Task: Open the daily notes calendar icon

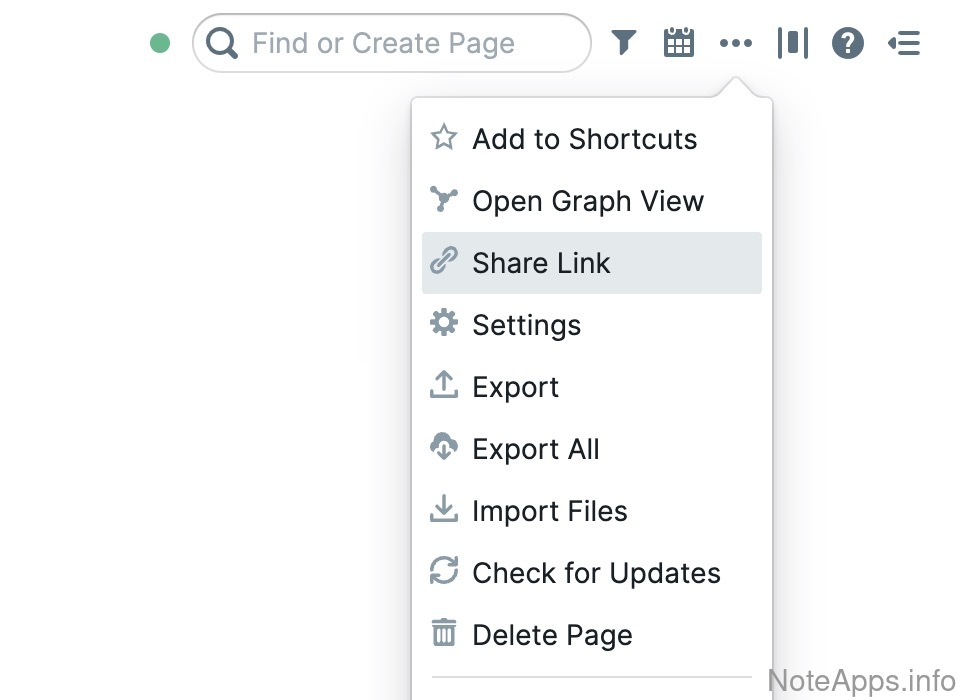Action: click(679, 43)
